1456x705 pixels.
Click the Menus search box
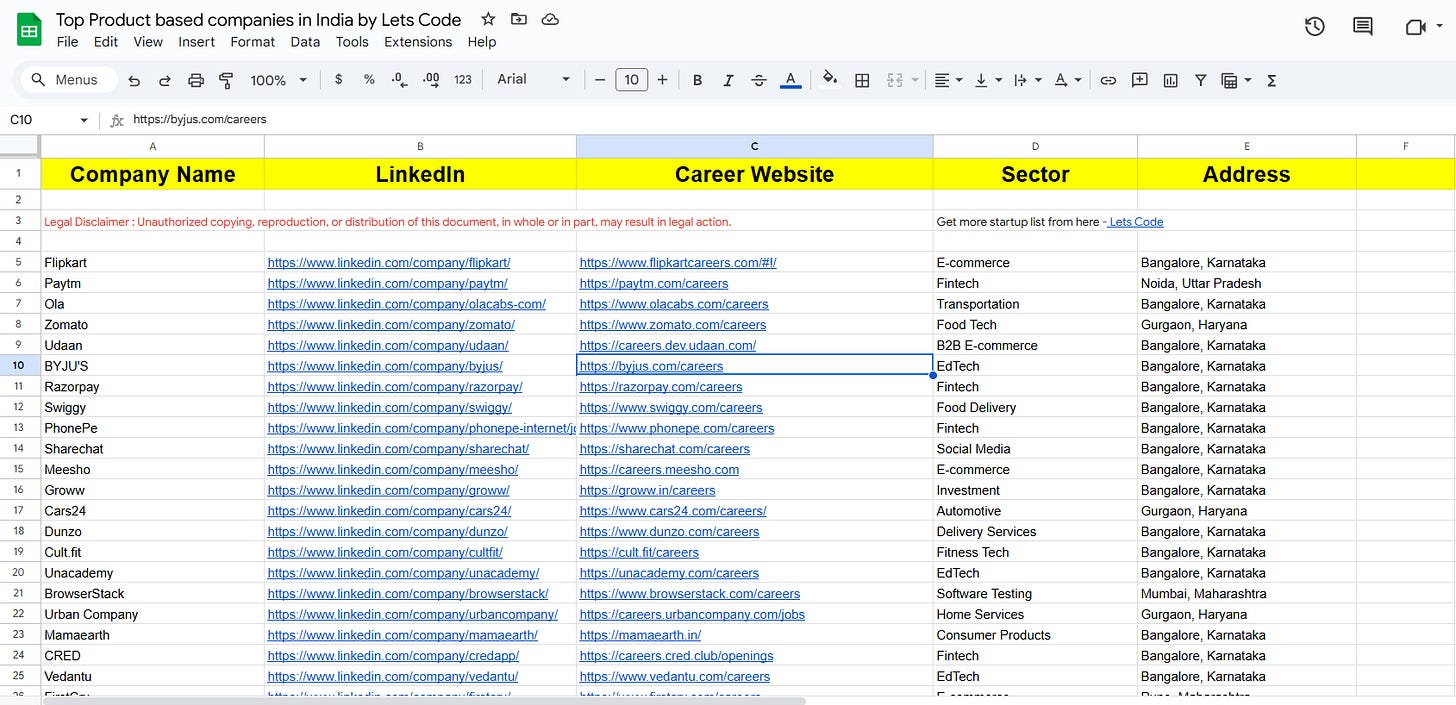pos(67,80)
